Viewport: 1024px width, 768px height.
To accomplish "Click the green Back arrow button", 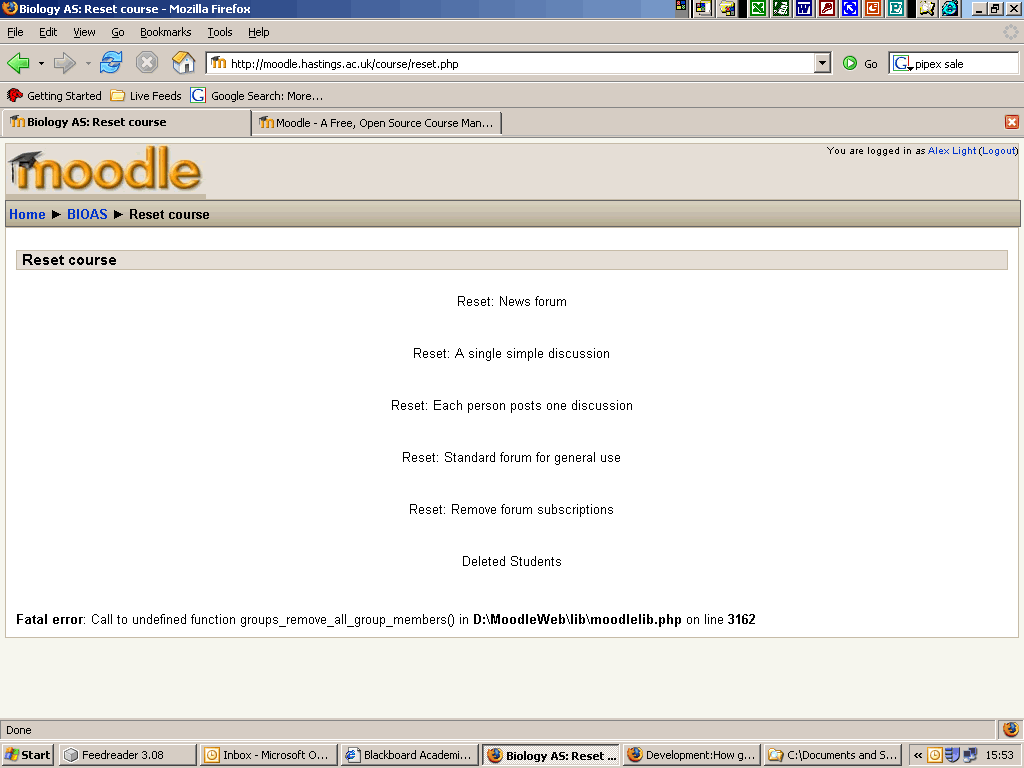I will (x=18, y=63).
